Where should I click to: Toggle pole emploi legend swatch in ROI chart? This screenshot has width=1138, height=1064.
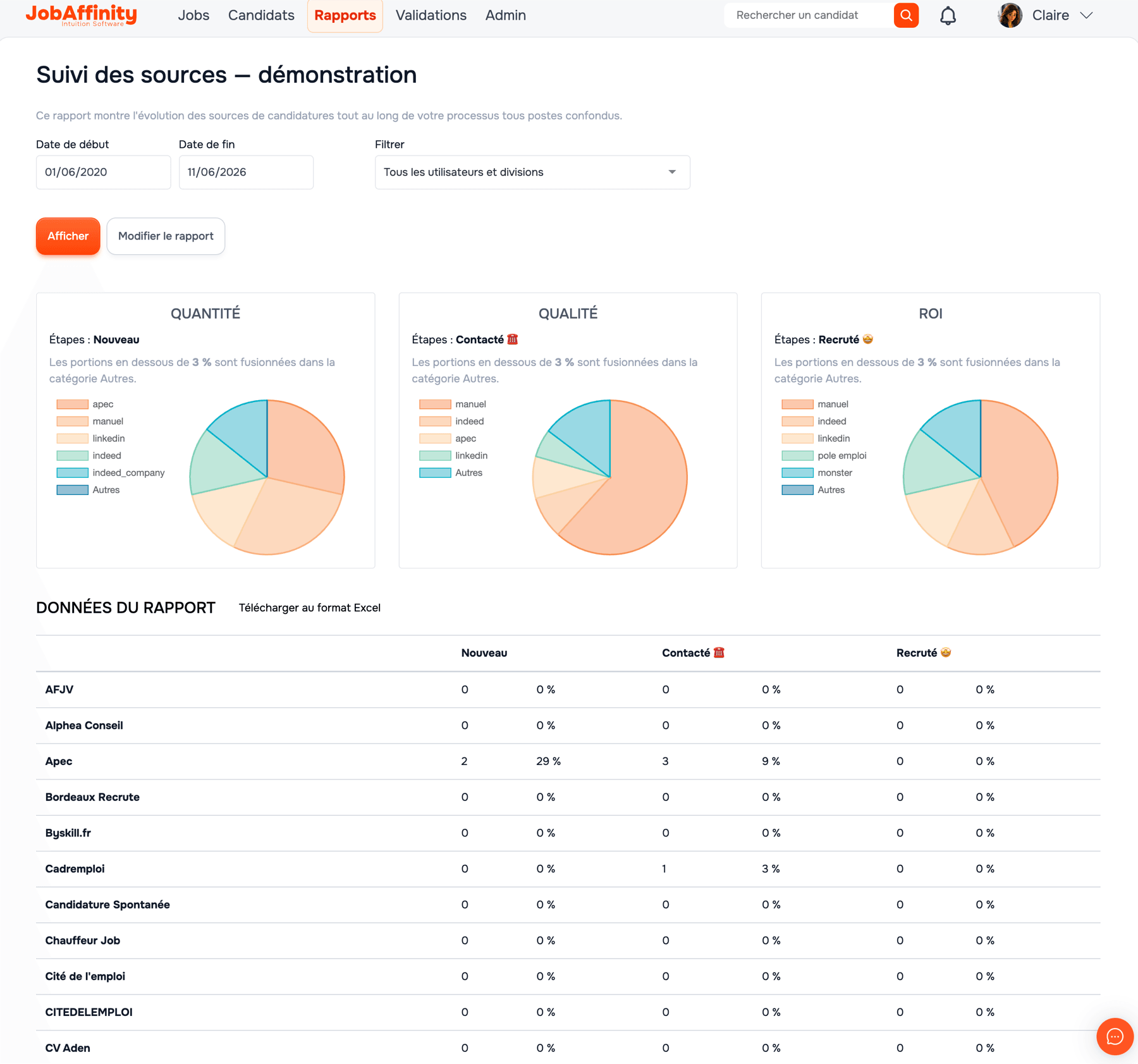[x=797, y=455]
